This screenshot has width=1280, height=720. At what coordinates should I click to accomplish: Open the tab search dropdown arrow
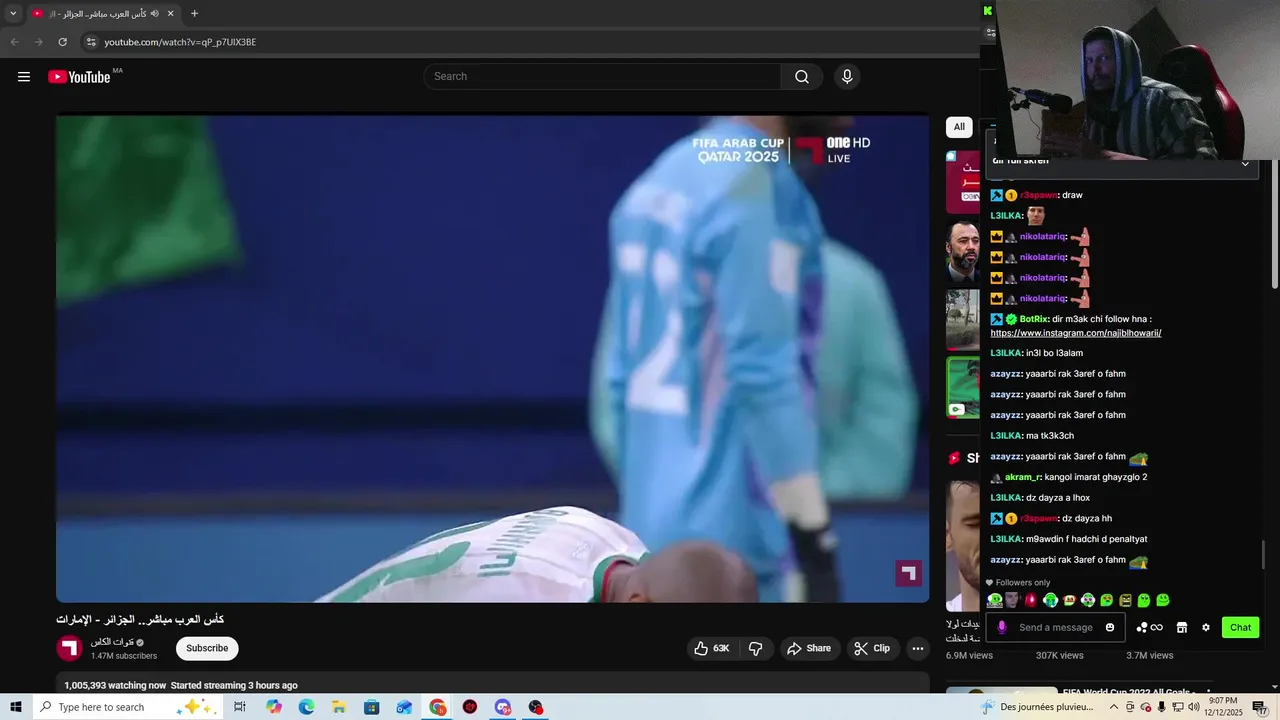click(13, 14)
